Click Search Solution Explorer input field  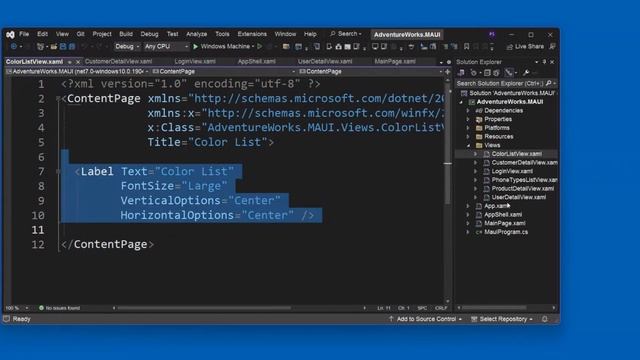tap(506, 83)
